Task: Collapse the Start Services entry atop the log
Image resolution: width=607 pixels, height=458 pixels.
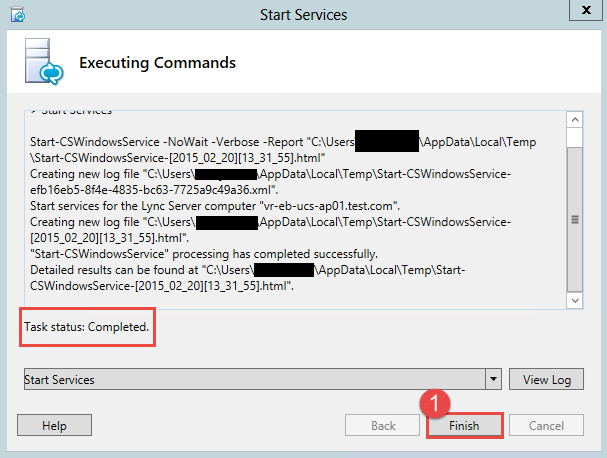Action: [36, 111]
